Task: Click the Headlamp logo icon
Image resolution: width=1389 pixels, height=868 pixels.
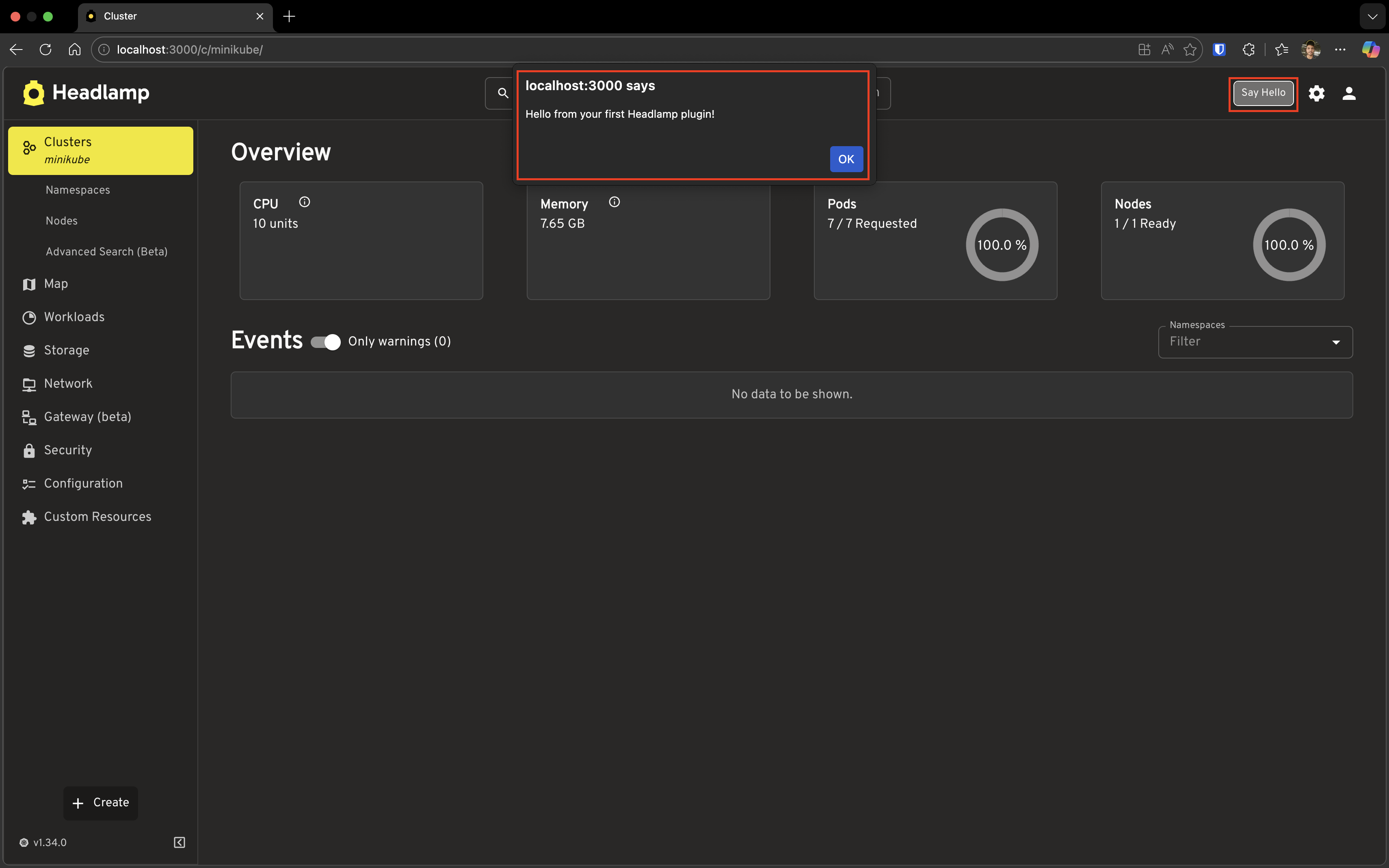Action: point(33,93)
